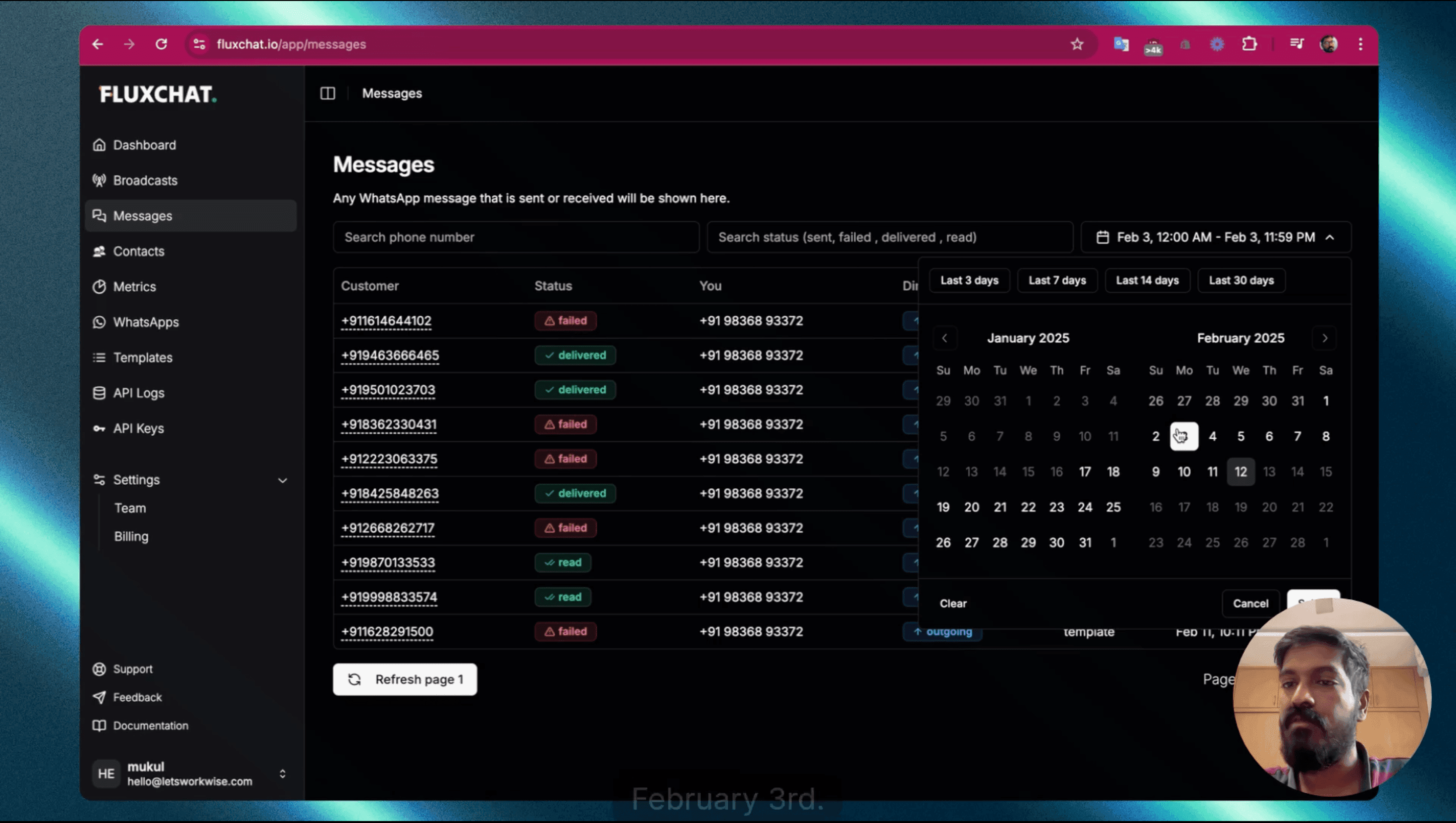1456x823 pixels.
Task: Open the Templates menu item
Action: point(143,358)
